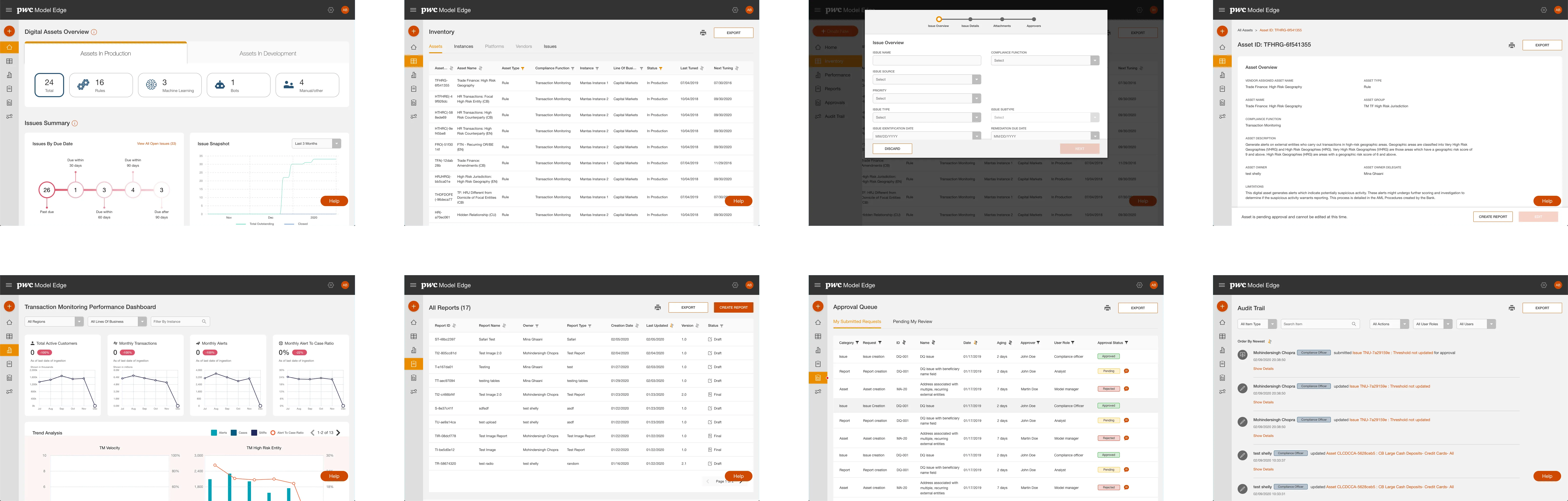Screen dimensions: 1568x501
Task: Open Performance bar-chart icon in Digital Assets Overview sidebar
Action: pyautogui.click(x=9, y=75)
